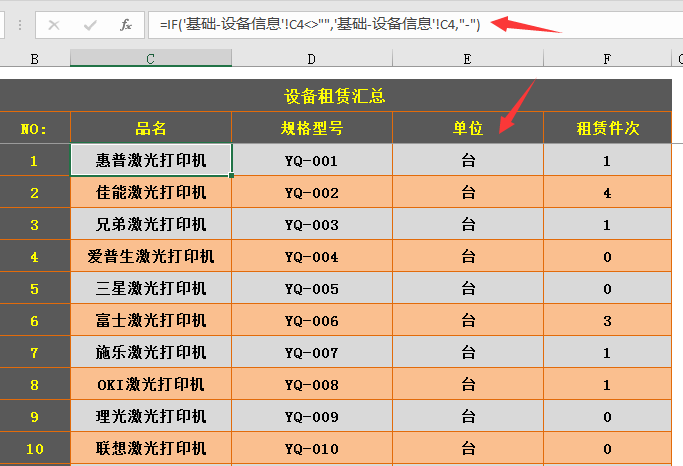Select column D header

pyautogui.click(x=312, y=58)
